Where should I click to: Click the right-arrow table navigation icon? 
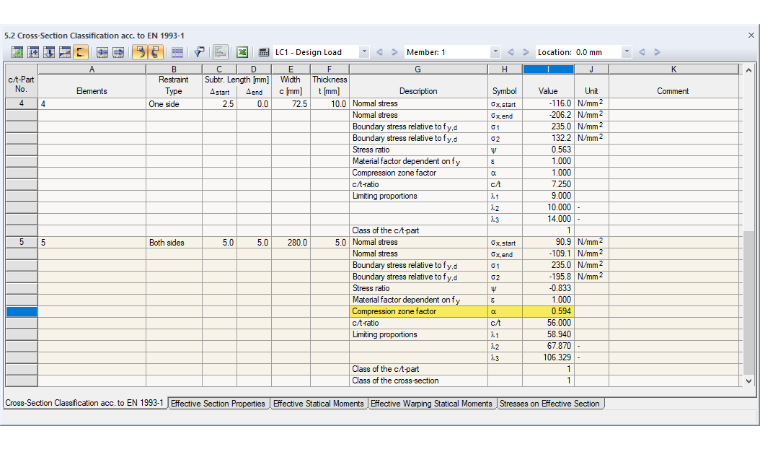(x=118, y=52)
